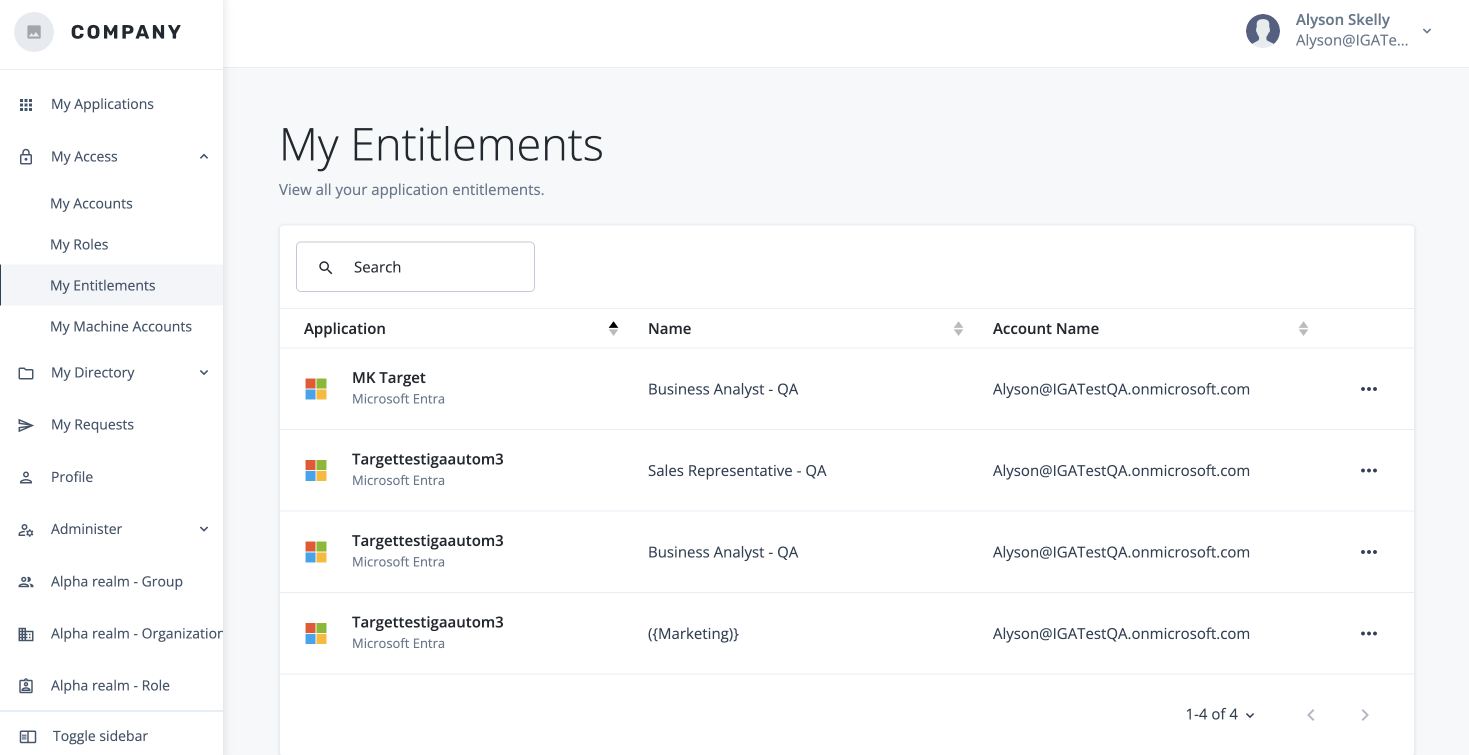Click the My Requests arrow icon
1469x755 pixels.
tap(25, 424)
